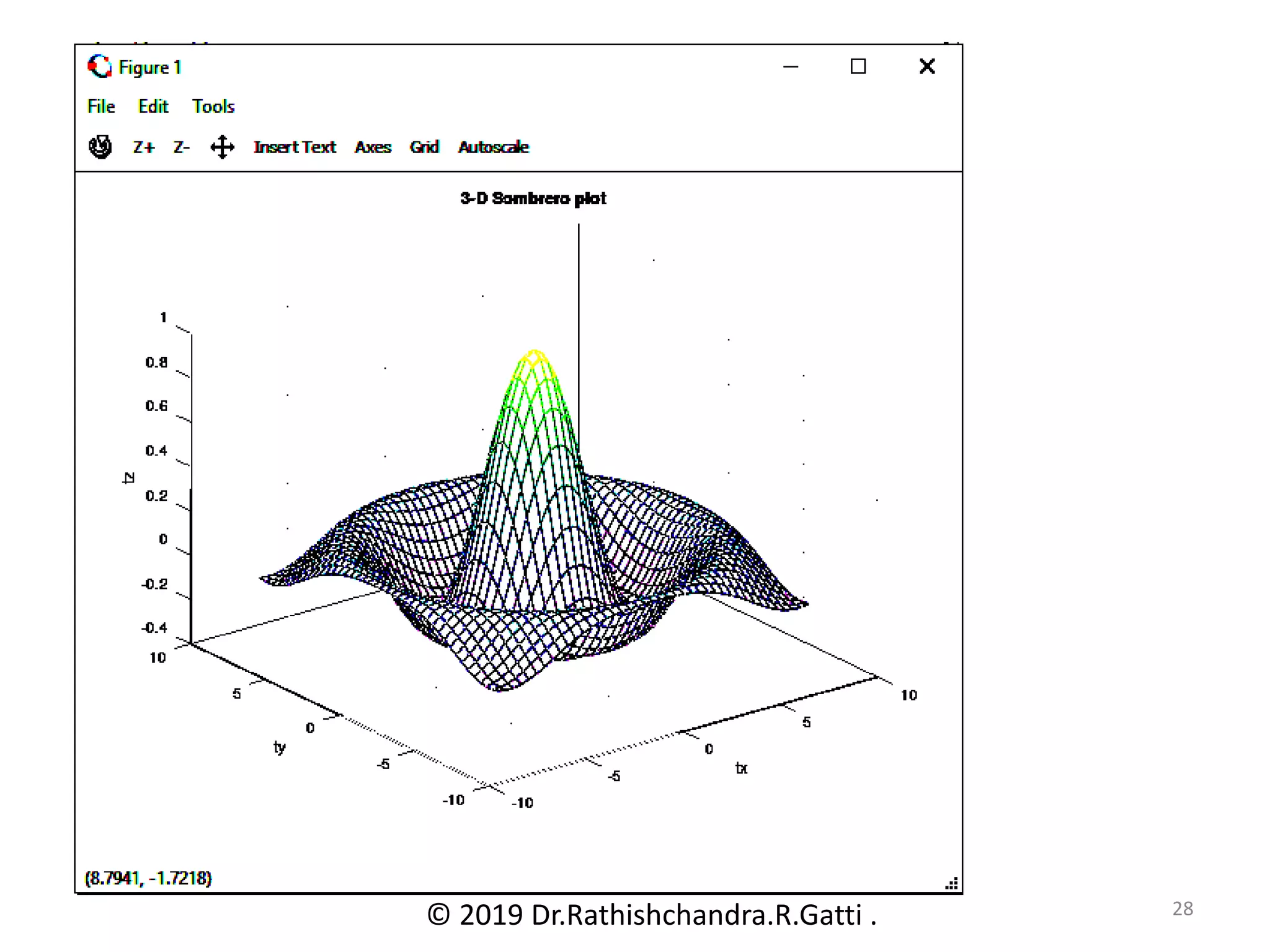Viewport: 1270px width, 952px height.
Task: Click the Z- zoom out button
Action: pos(181,148)
